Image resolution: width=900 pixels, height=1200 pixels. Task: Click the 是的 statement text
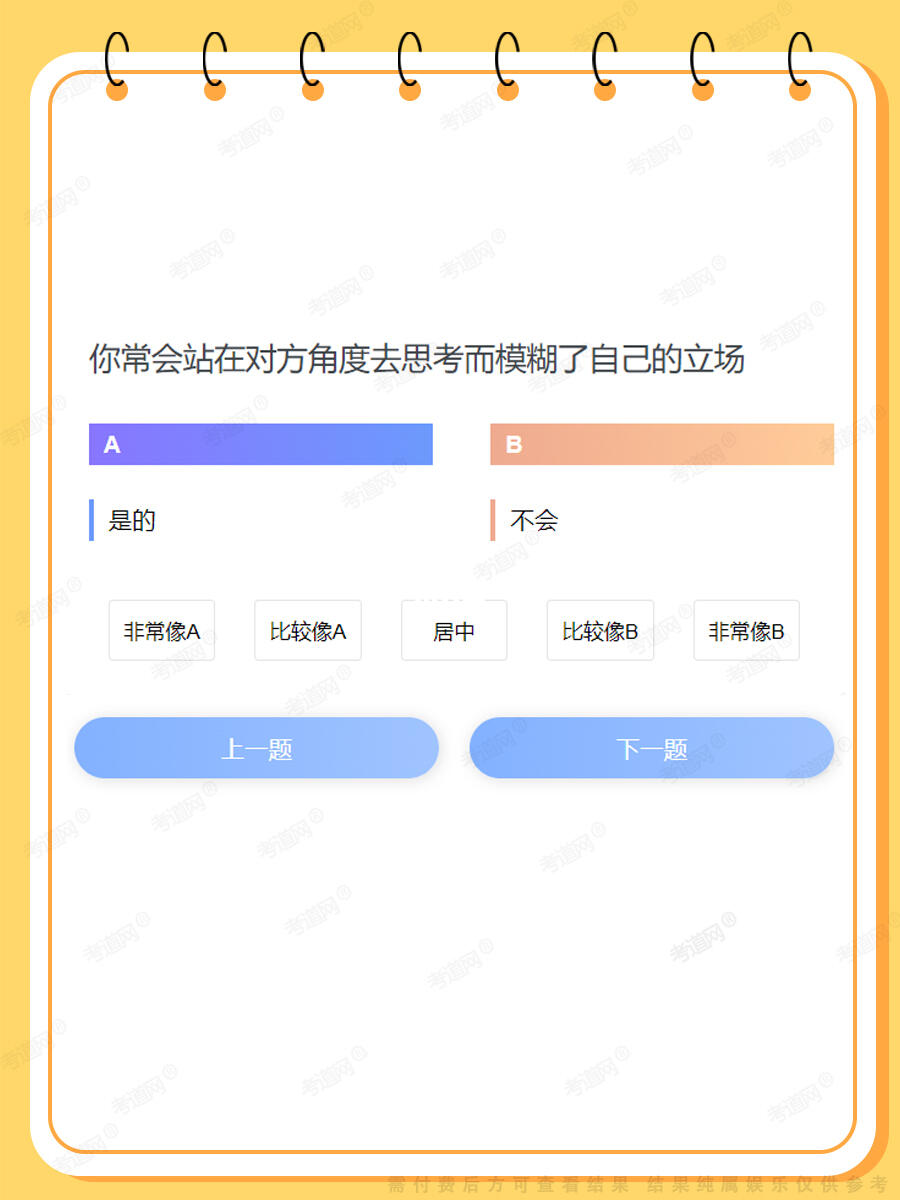132,520
